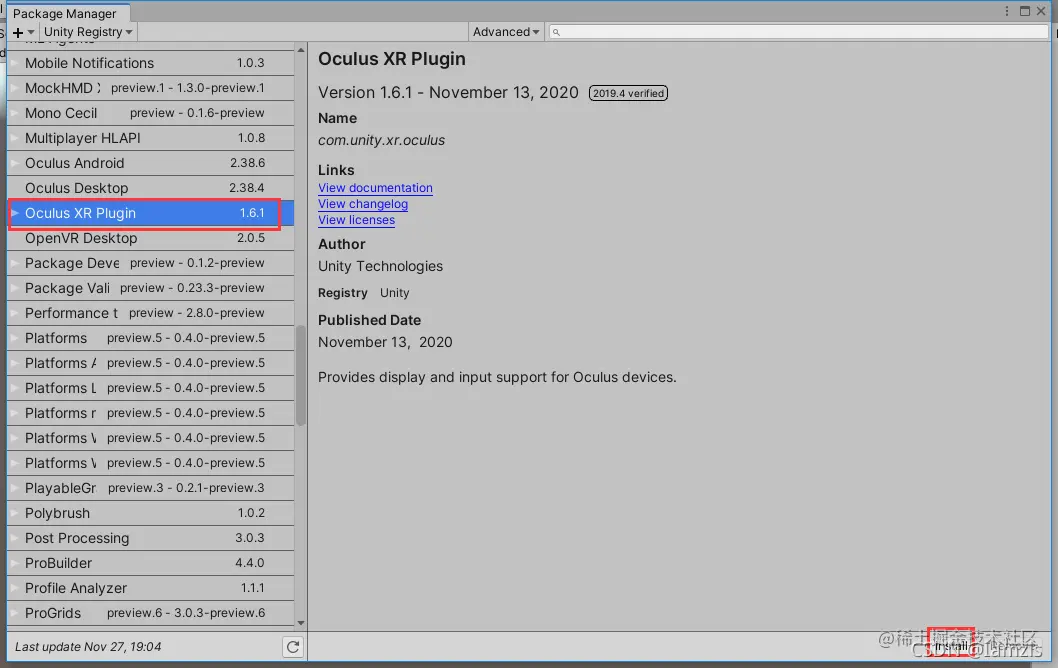Screen dimensions: 1058x668
Task: Expand the Oculus Android row arrow
Action: [15, 163]
